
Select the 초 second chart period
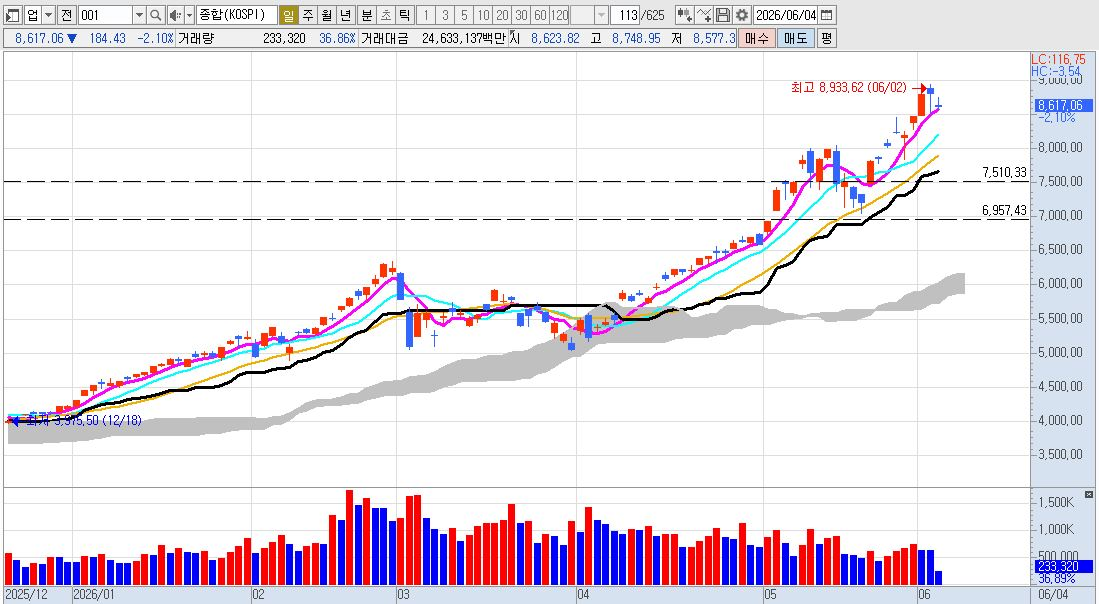click(x=385, y=15)
